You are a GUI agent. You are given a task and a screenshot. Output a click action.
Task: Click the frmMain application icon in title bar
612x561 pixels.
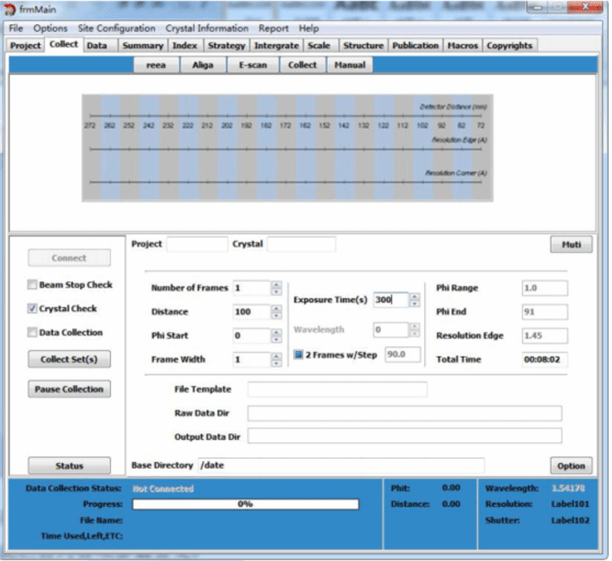(10, 9)
